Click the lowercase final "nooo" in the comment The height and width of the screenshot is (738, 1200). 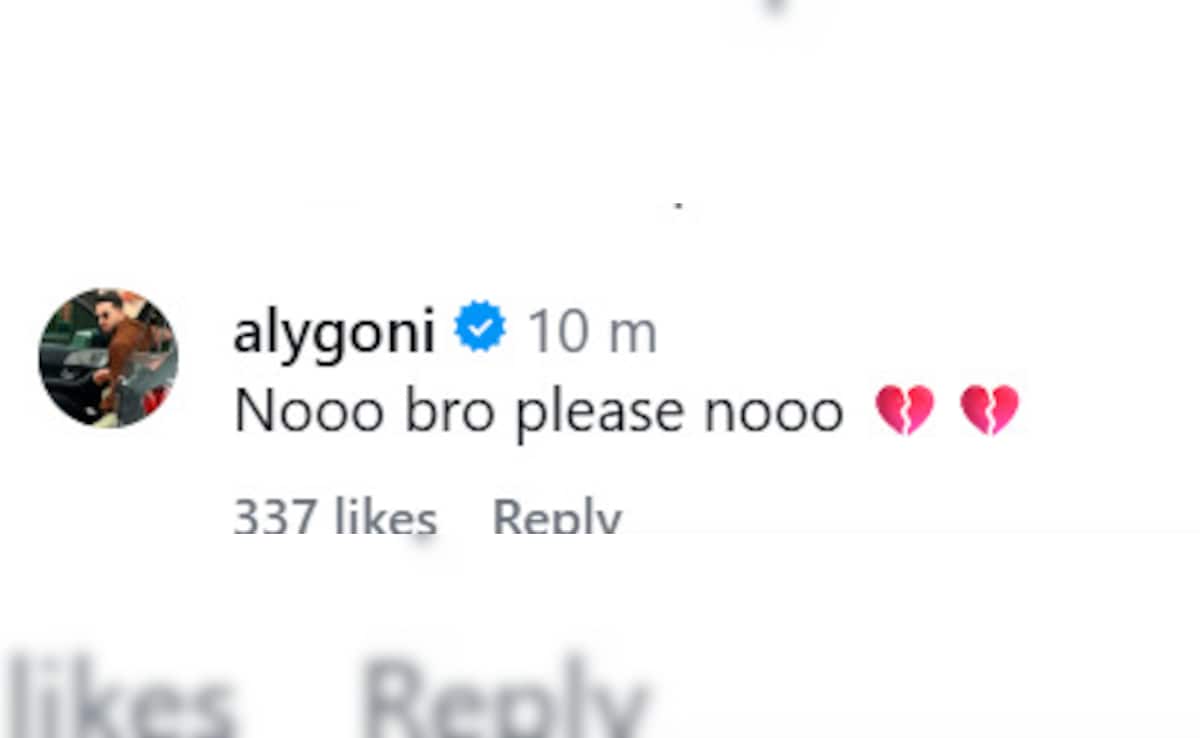click(x=774, y=411)
